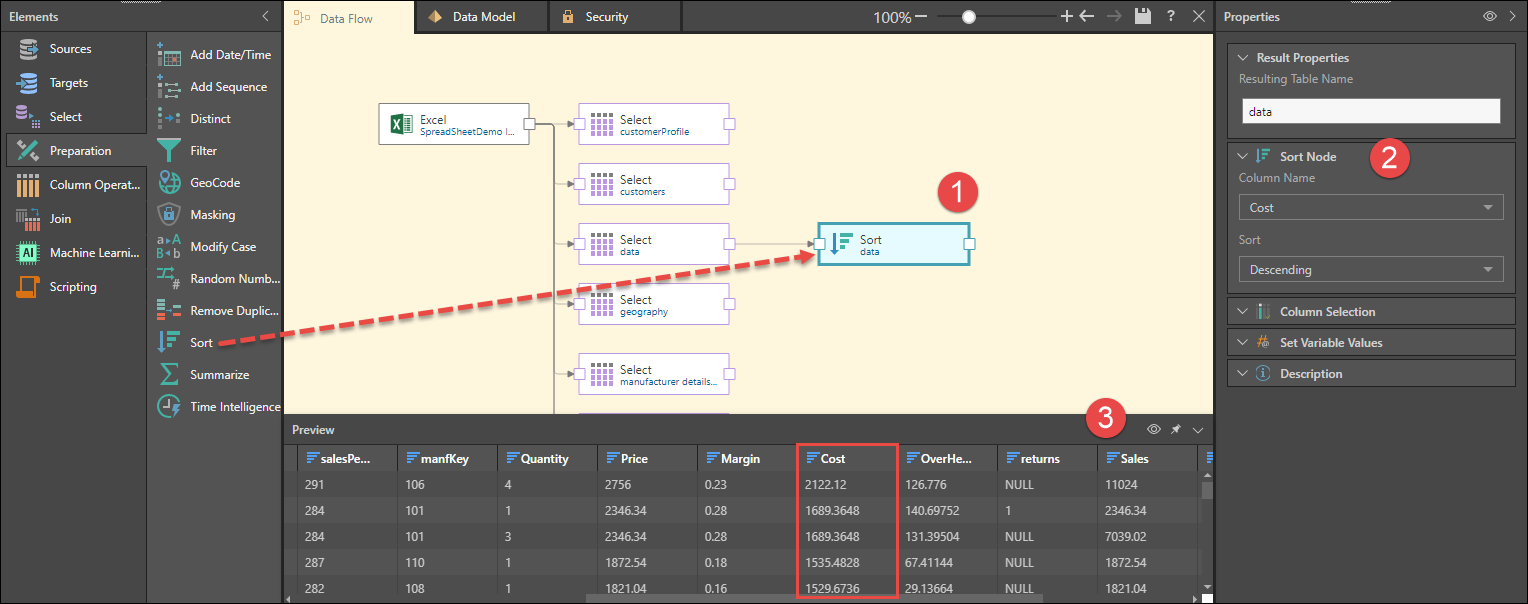Select the GeoCode preparation icon
The image size is (1528, 604).
point(169,183)
